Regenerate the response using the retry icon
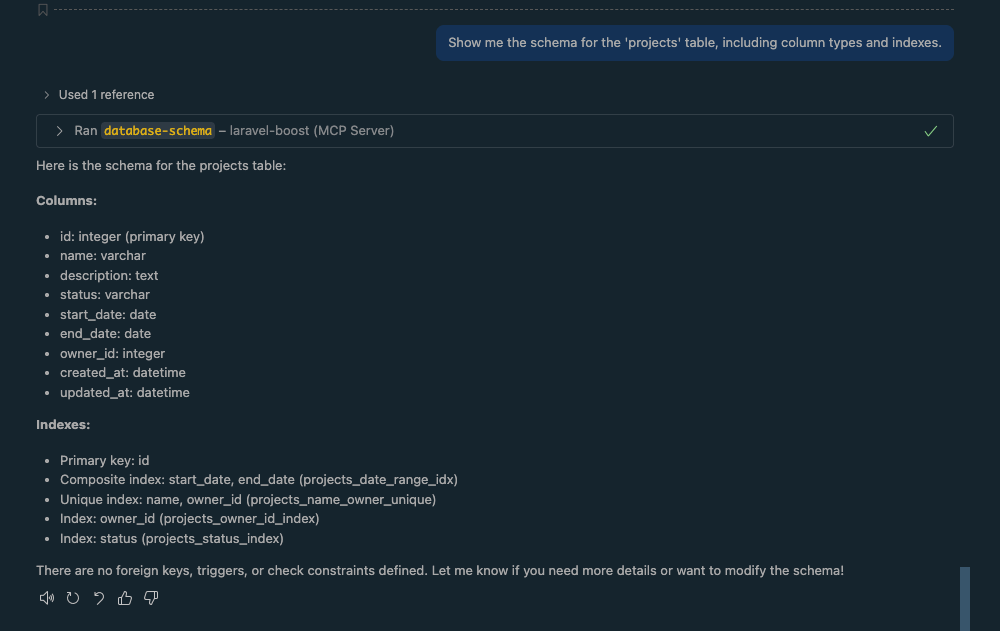Image resolution: width=1000 pixels, height=631 pixels. pyautogui.click(x=71, y=597)
